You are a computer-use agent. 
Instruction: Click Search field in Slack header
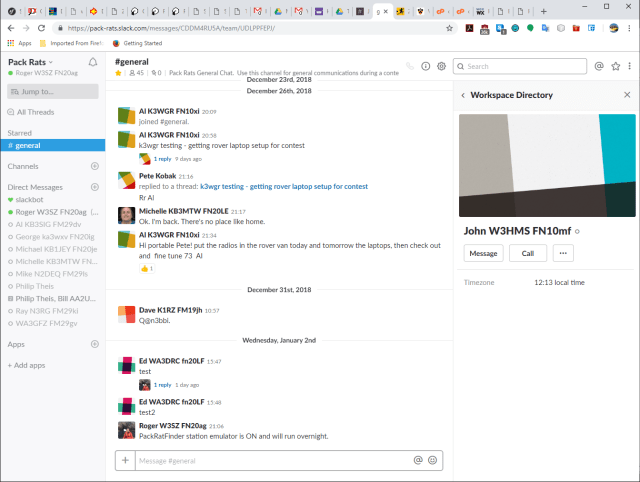pyautogui.click(x=520, y=66)
